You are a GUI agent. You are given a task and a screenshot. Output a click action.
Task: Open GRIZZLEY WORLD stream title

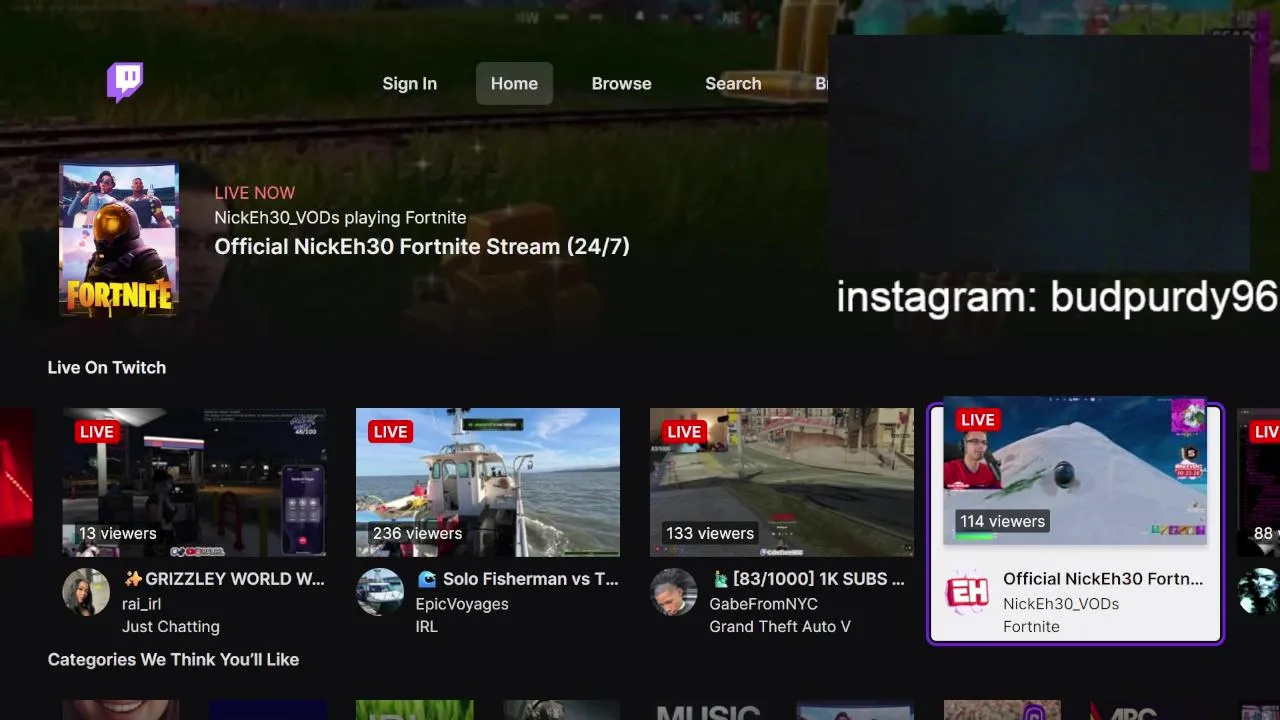[x=223, y=579]
